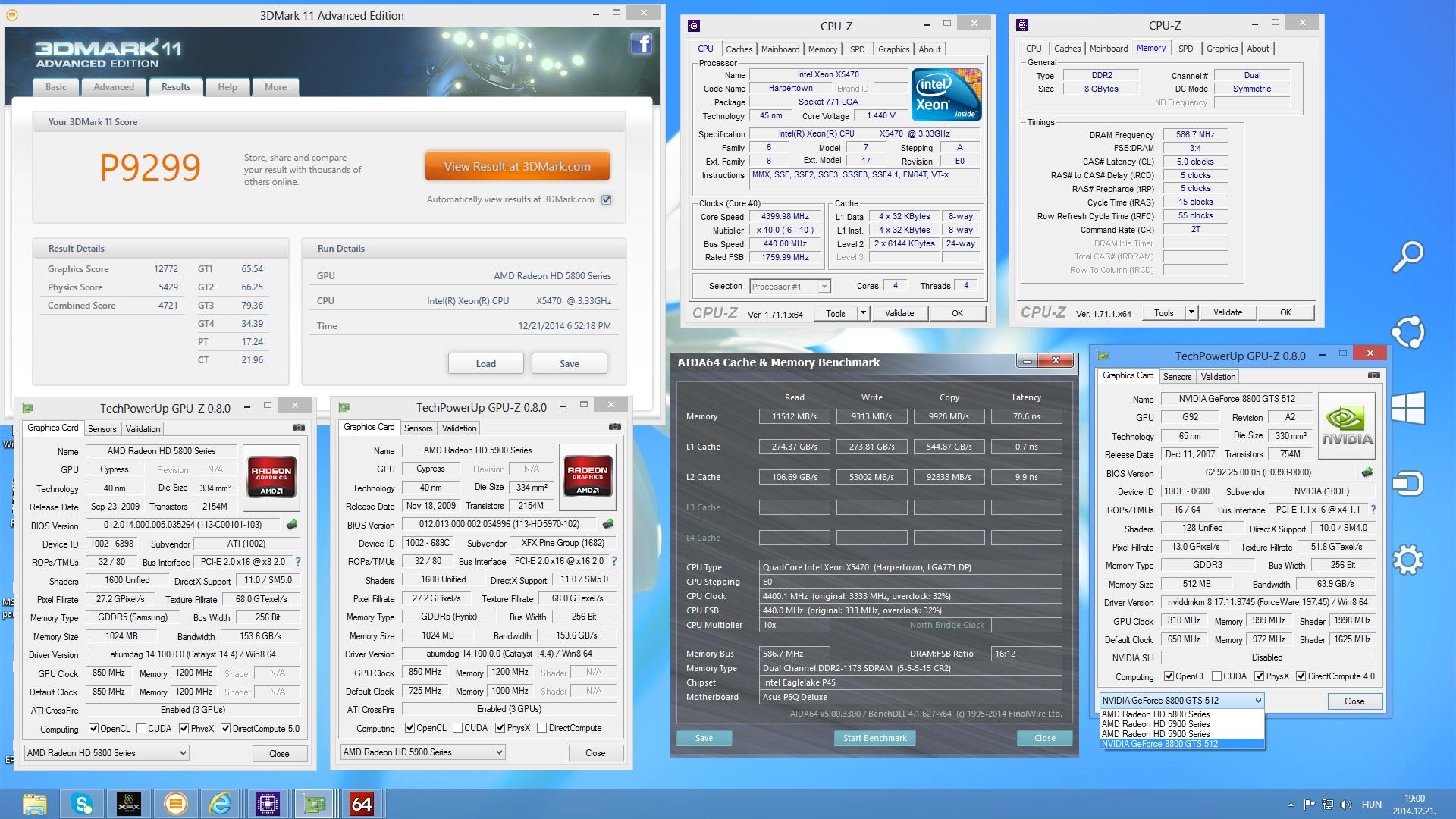Image resolution: width=1456 pixels, height=819 pixels.
Task: Click the AIDA64 taskbar icon
Action: (362, 802)
